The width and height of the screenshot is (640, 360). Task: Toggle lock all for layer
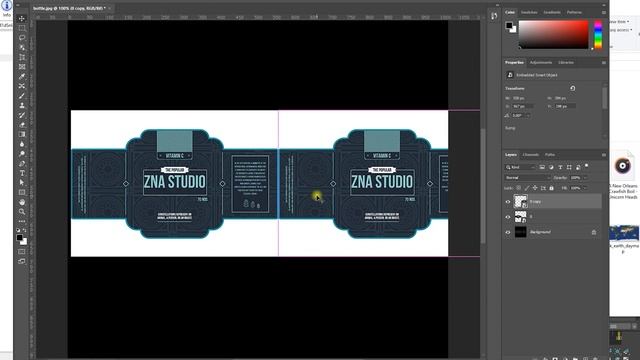551,188
